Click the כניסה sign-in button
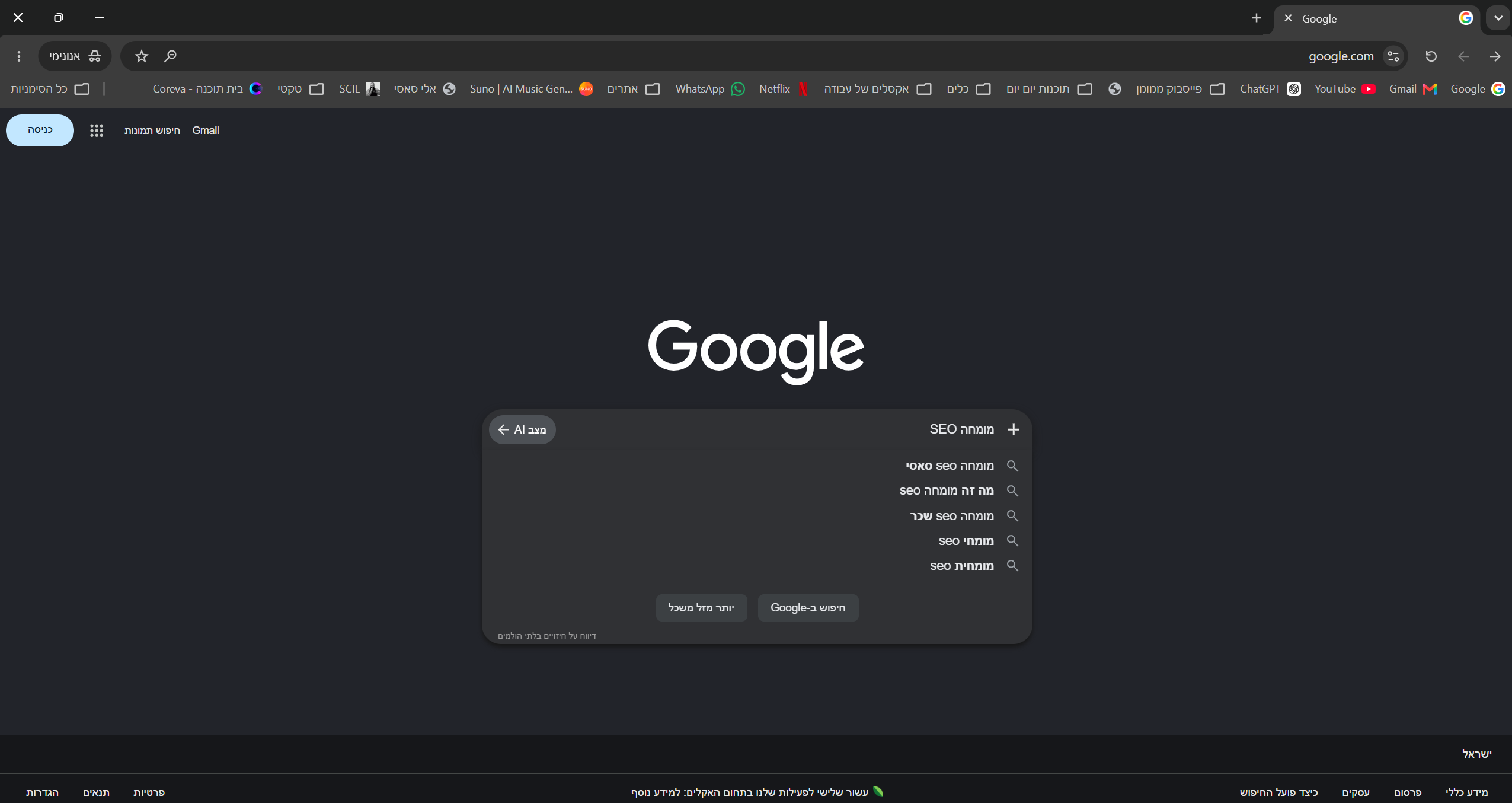The width and height of the screenshot is (1512, 803). pos(40,130)
